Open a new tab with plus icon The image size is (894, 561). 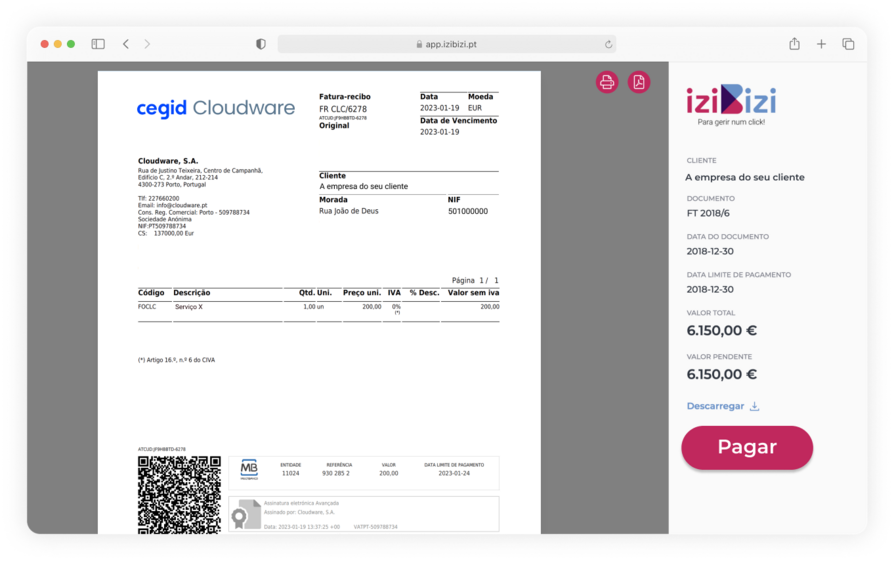[821, 44]
